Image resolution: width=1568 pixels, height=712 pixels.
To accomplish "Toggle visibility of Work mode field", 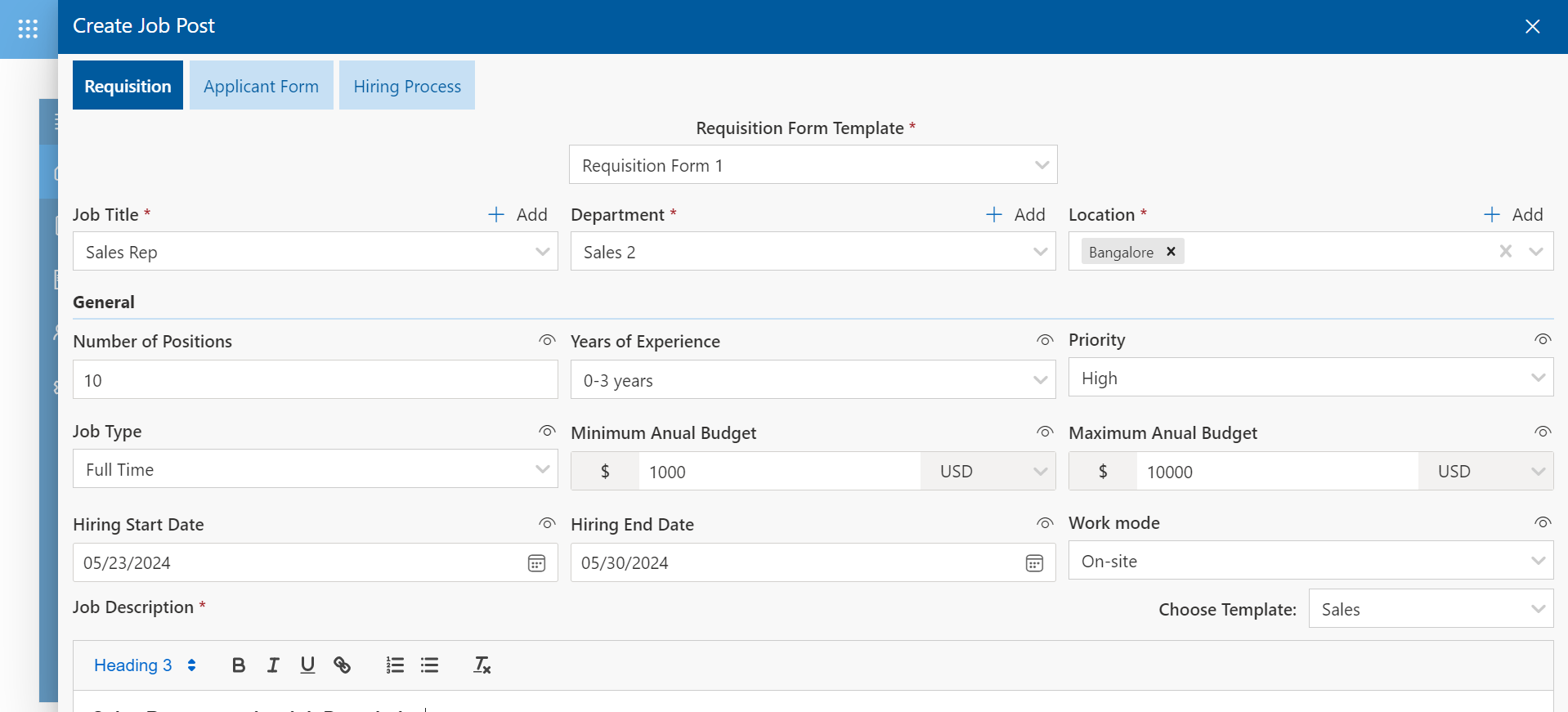I will pyautogui.click(x=1543, y=522).
